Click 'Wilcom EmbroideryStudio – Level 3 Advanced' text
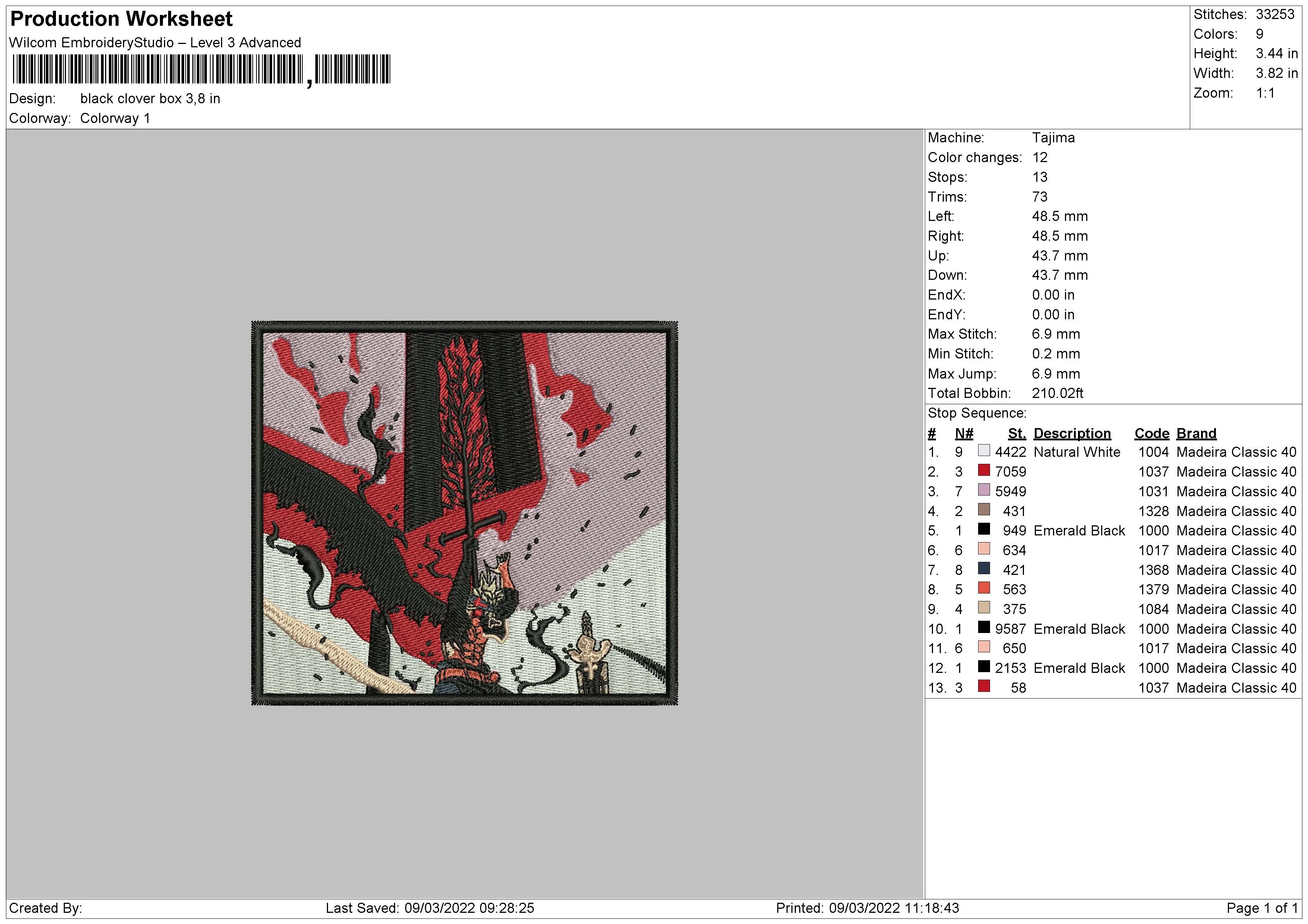 tap(155, 43)
